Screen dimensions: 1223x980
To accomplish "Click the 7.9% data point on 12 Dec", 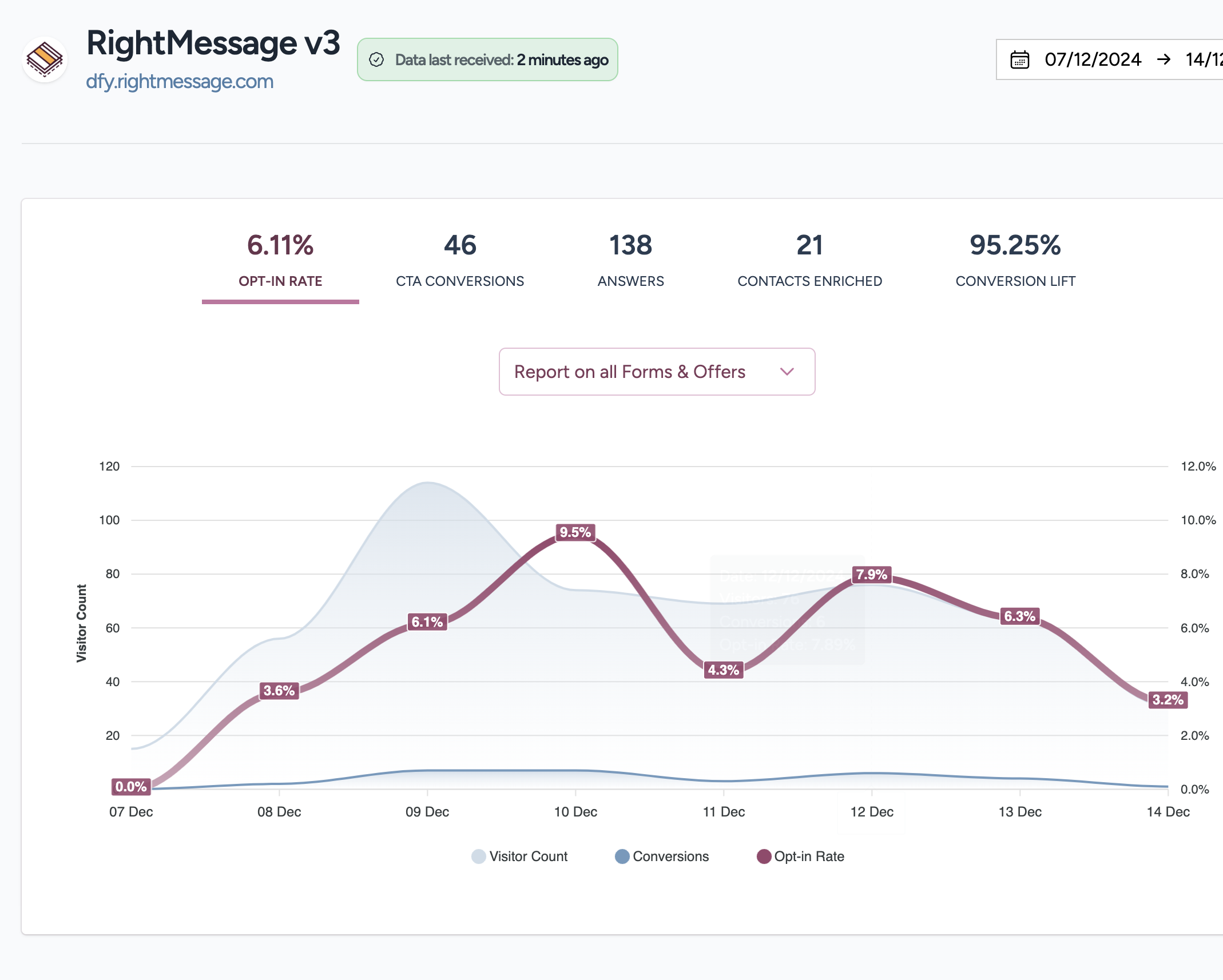I will (x=872, y=575).
